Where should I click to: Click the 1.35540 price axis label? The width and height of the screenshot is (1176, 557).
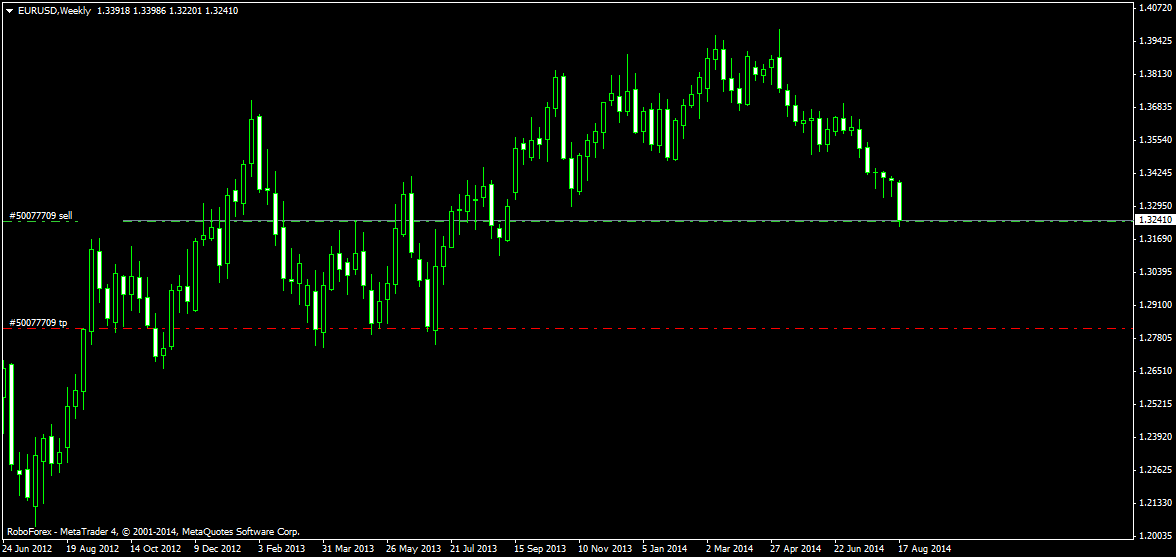1155,139
